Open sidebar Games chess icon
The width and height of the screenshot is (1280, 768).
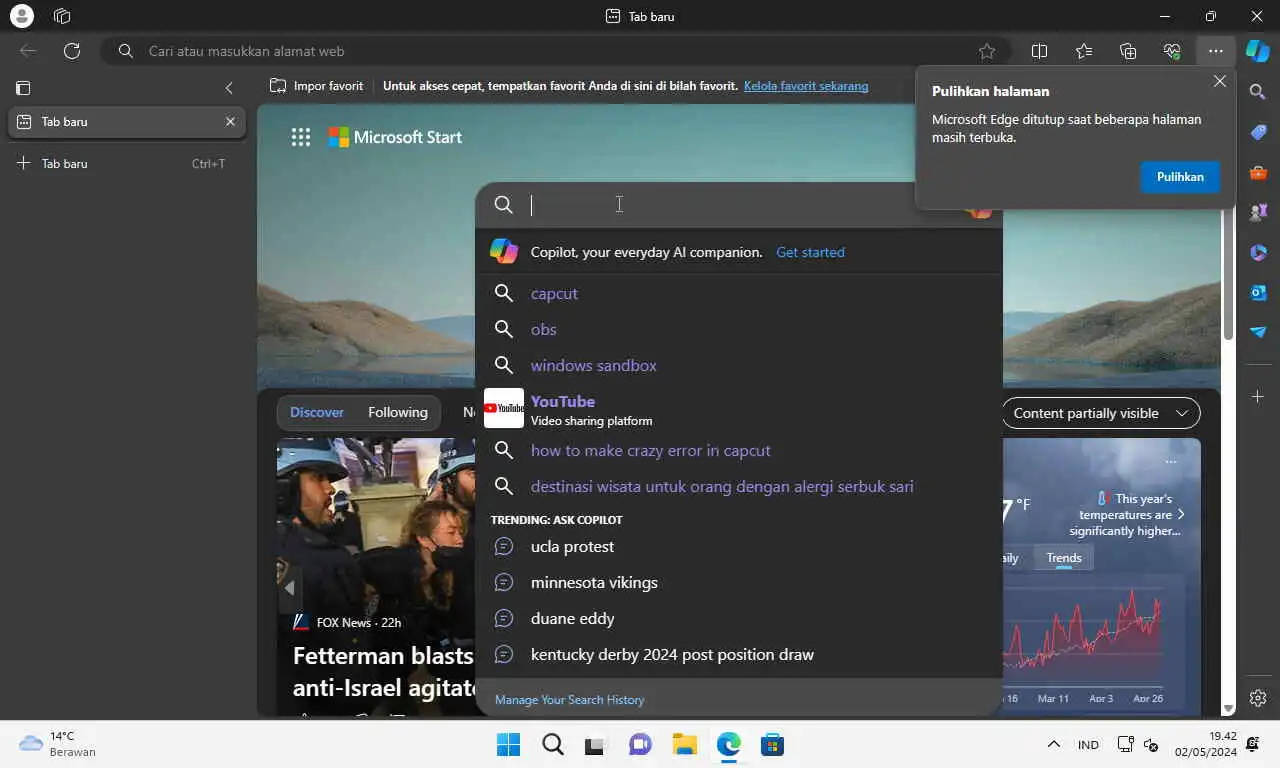(1258, 212)
